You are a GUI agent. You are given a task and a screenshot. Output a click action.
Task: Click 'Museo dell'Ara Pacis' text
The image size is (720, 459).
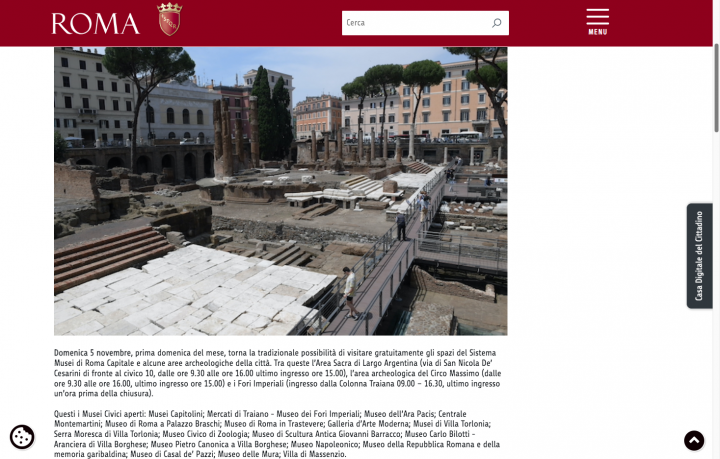399,414
